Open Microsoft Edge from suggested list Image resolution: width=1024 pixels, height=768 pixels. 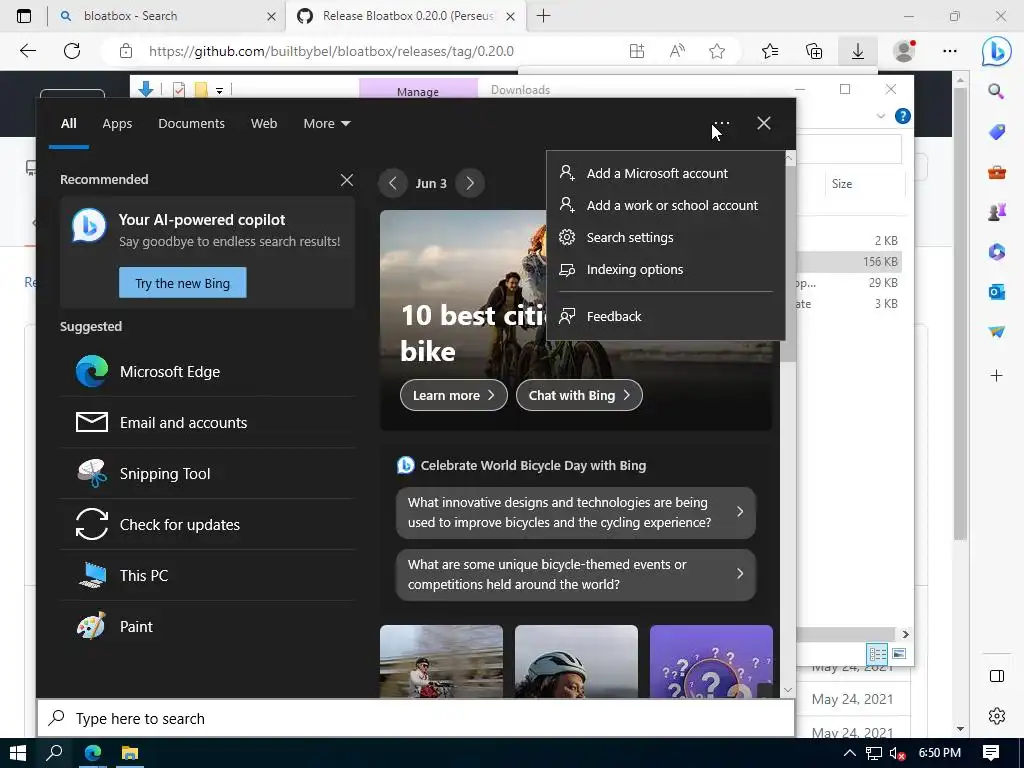click(x=208, y=372)
